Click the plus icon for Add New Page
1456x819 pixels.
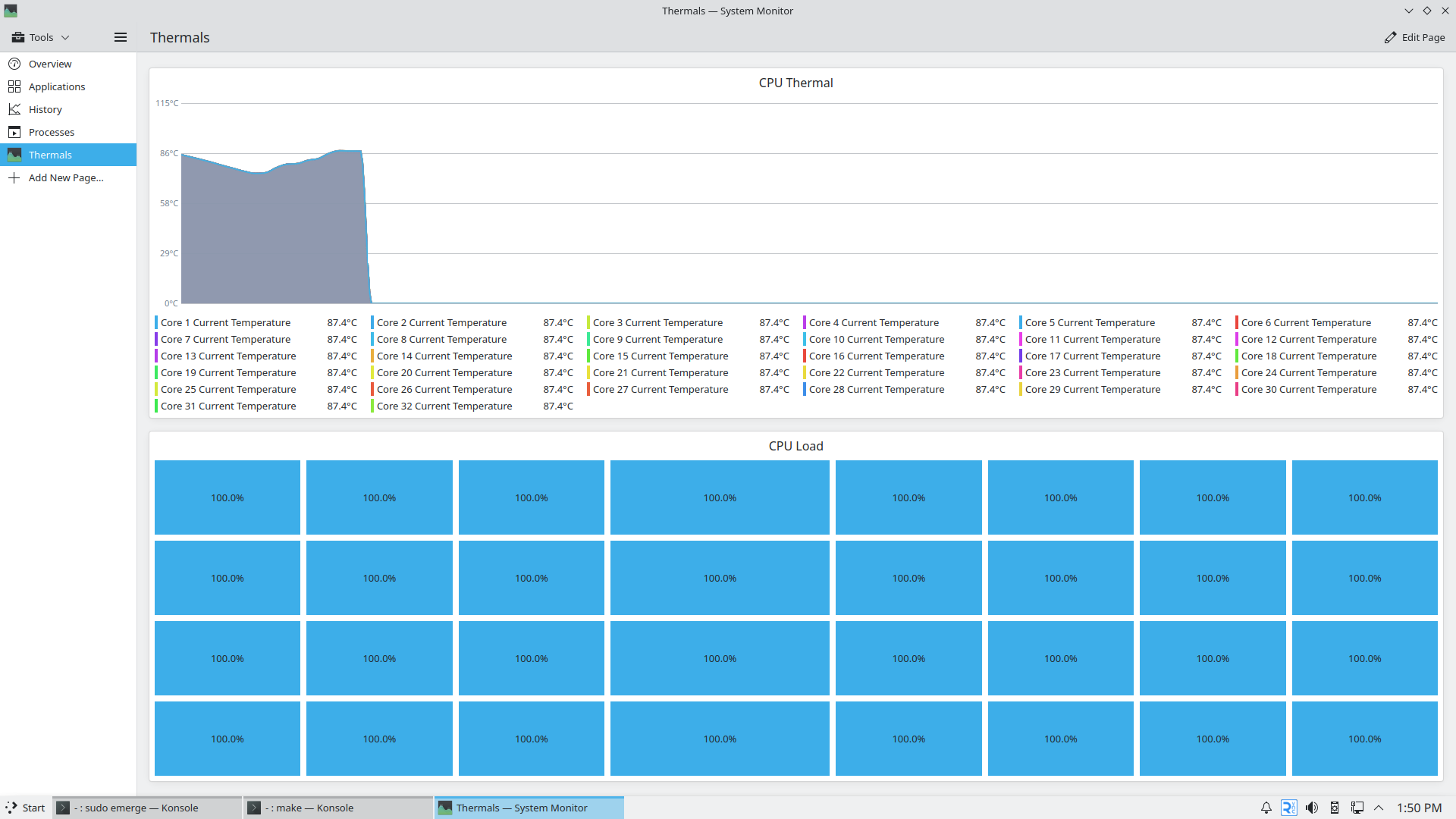(x=14, y=177)
